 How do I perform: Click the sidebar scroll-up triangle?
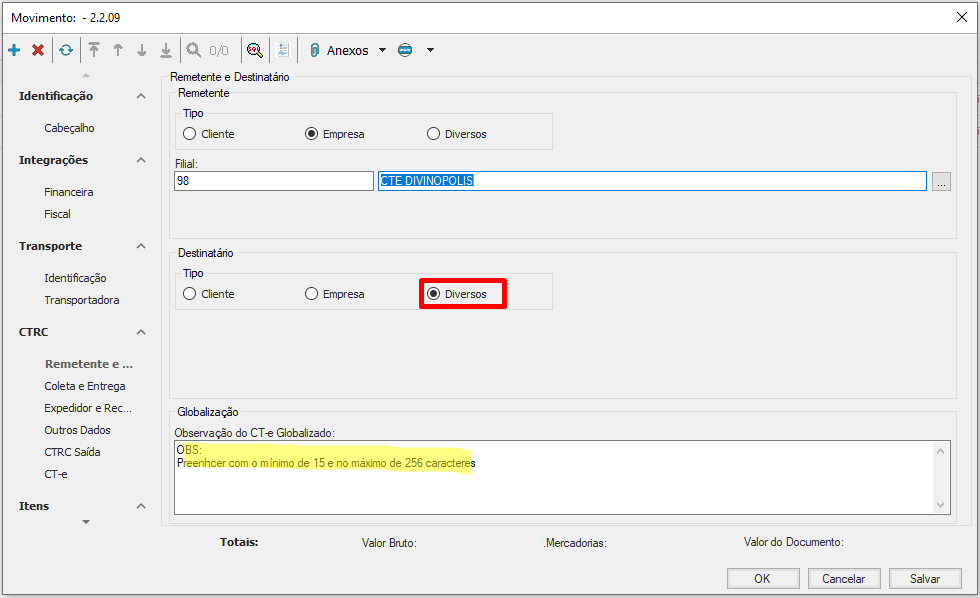click(86, 76)
